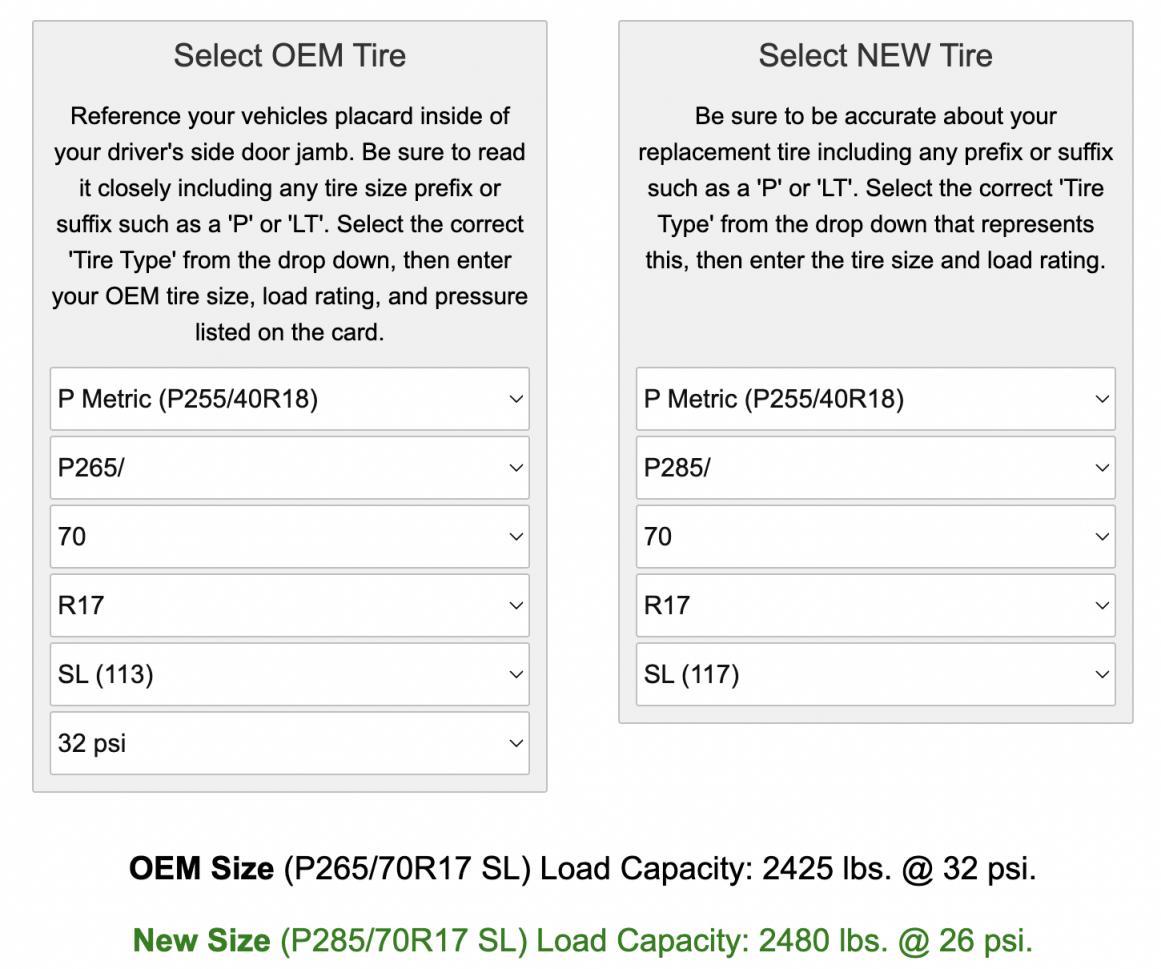1161x969 pixels.
Task: Open OEM pressure 32 psi dropdown
Action: [290, 743]
